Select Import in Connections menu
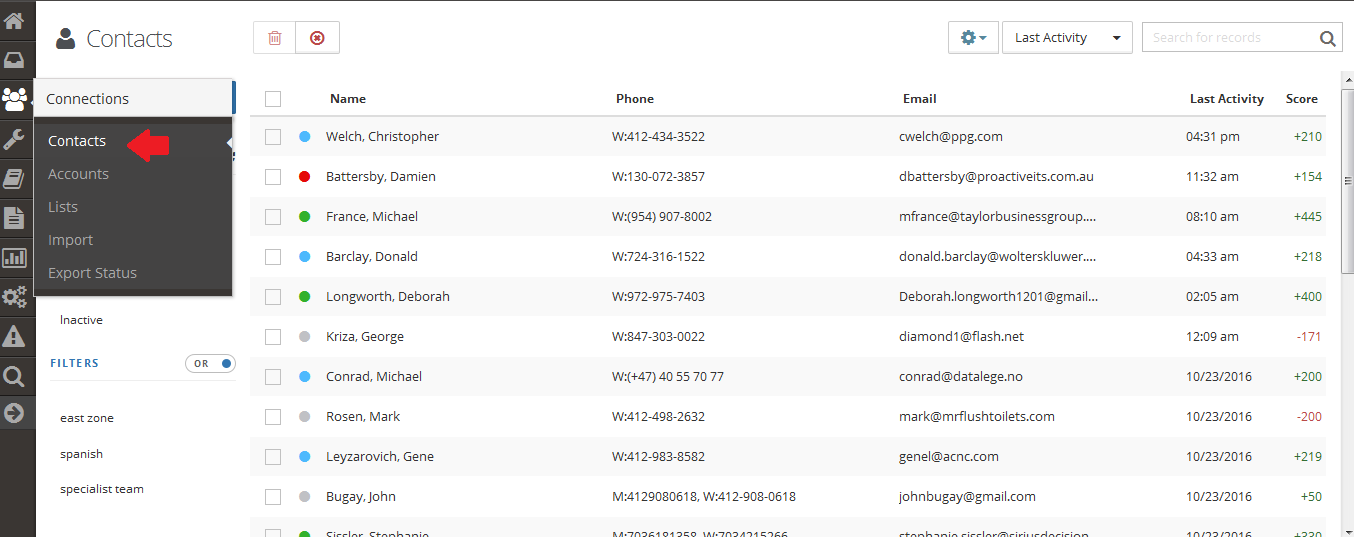 70,240
